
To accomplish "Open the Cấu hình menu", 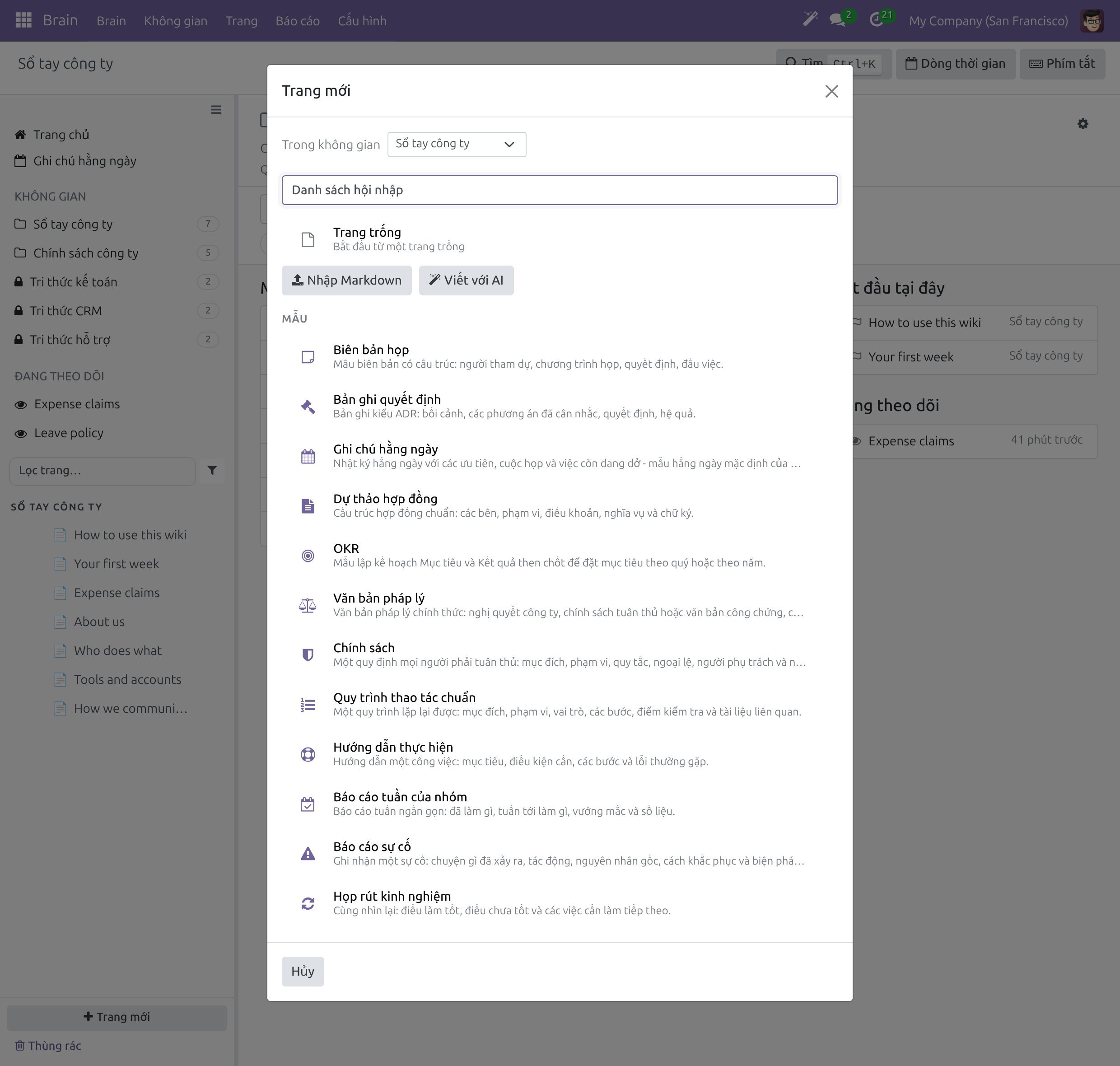I will click(x=362, y=21).
